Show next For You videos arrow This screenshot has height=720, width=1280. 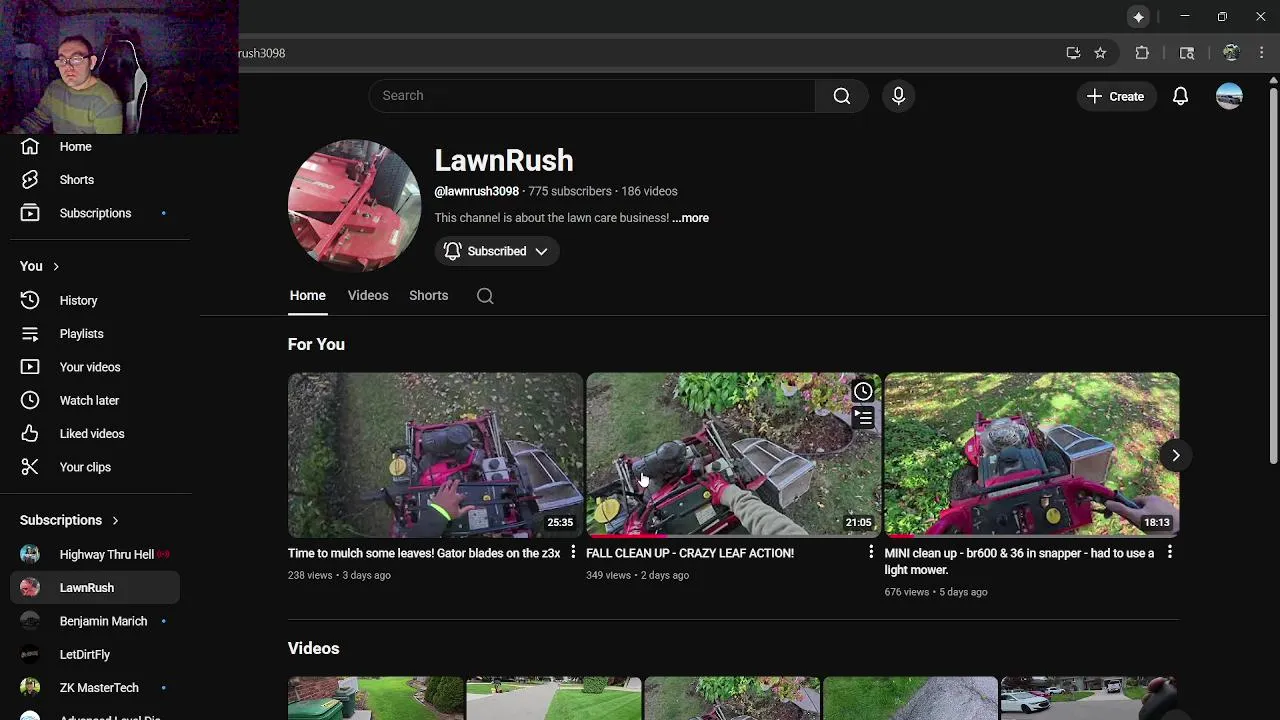1176,455
